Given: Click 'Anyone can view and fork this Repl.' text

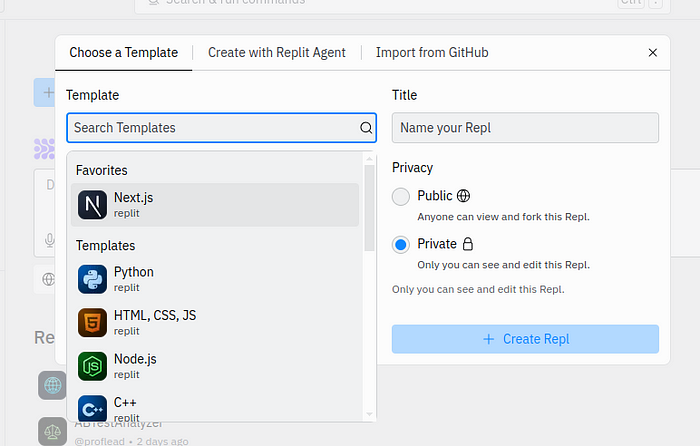Looking at the screenshot, I should tap(504, 217).
